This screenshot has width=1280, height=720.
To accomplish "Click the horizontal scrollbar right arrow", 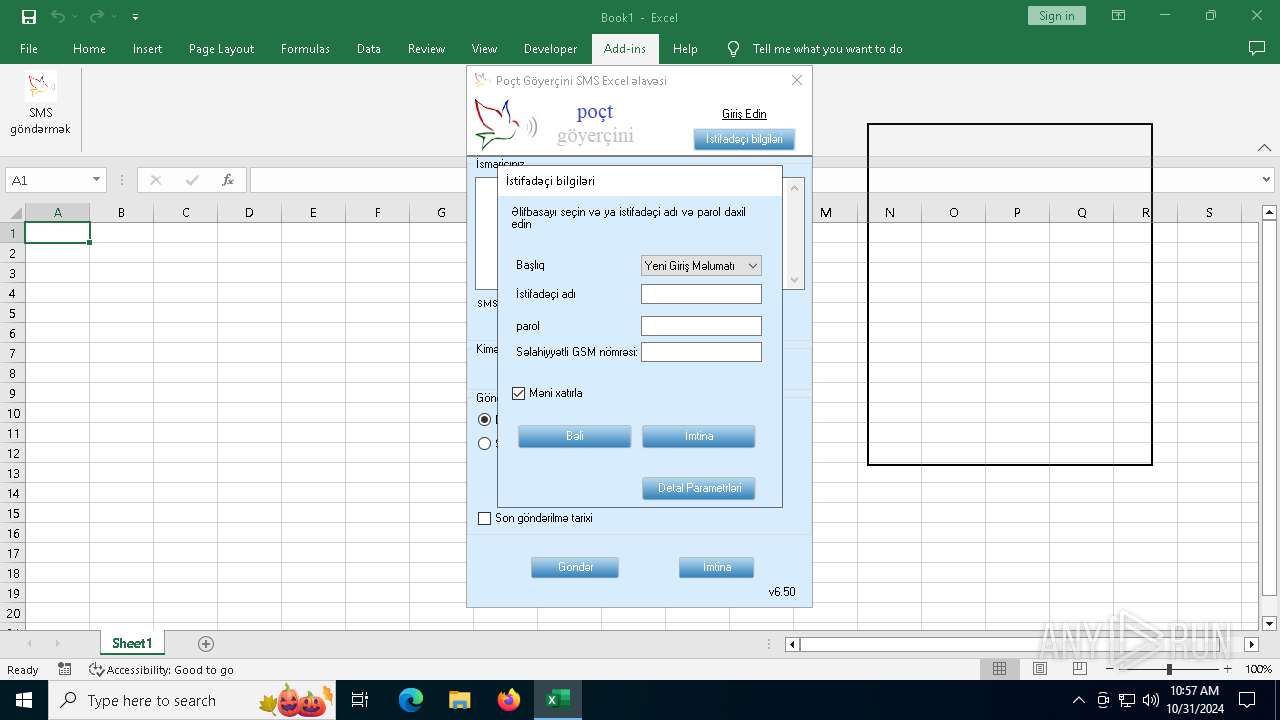I will click(x=1251, y=644).
